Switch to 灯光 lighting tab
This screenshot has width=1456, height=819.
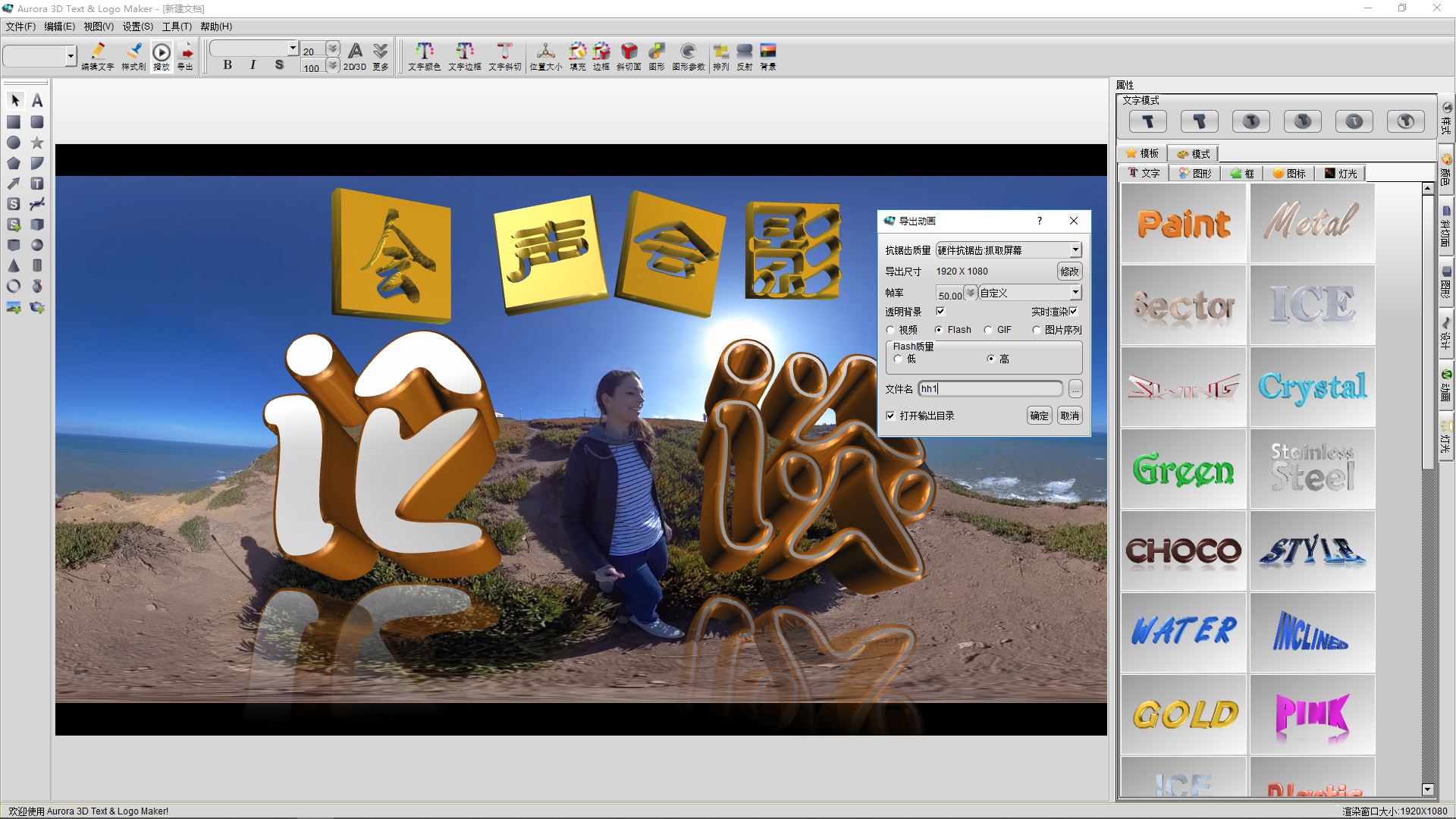pyautogui.click(x=1340, y=174)
